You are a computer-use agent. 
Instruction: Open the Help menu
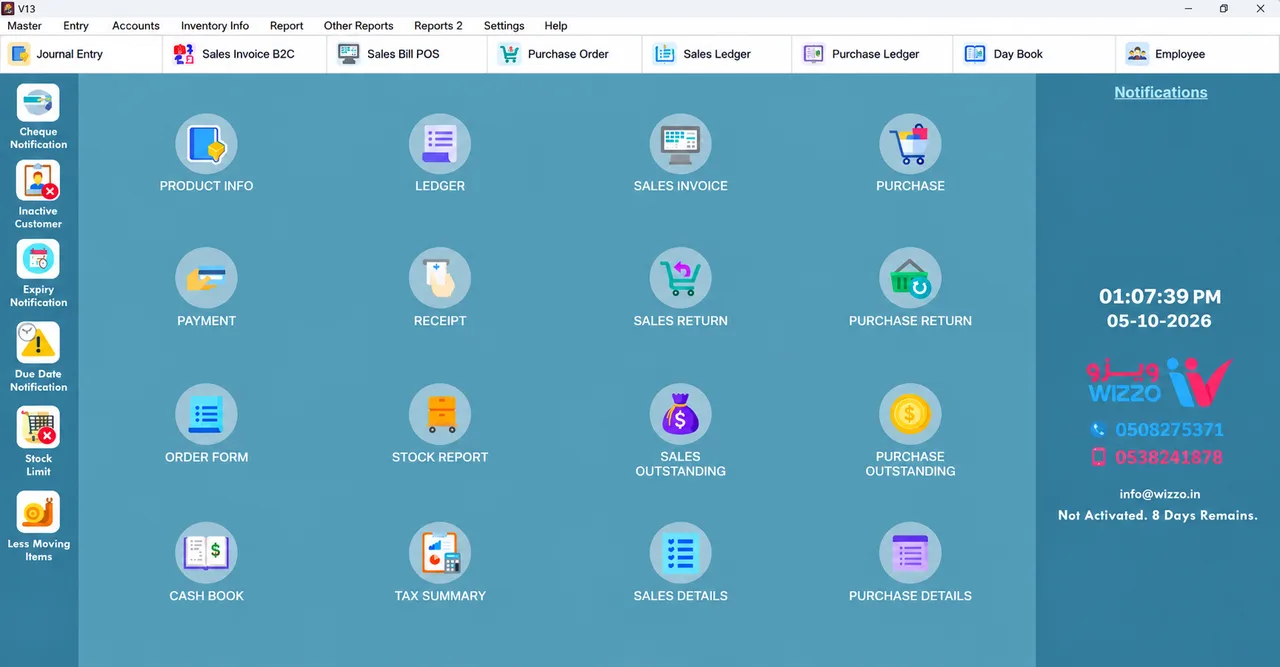click(556, 26)
